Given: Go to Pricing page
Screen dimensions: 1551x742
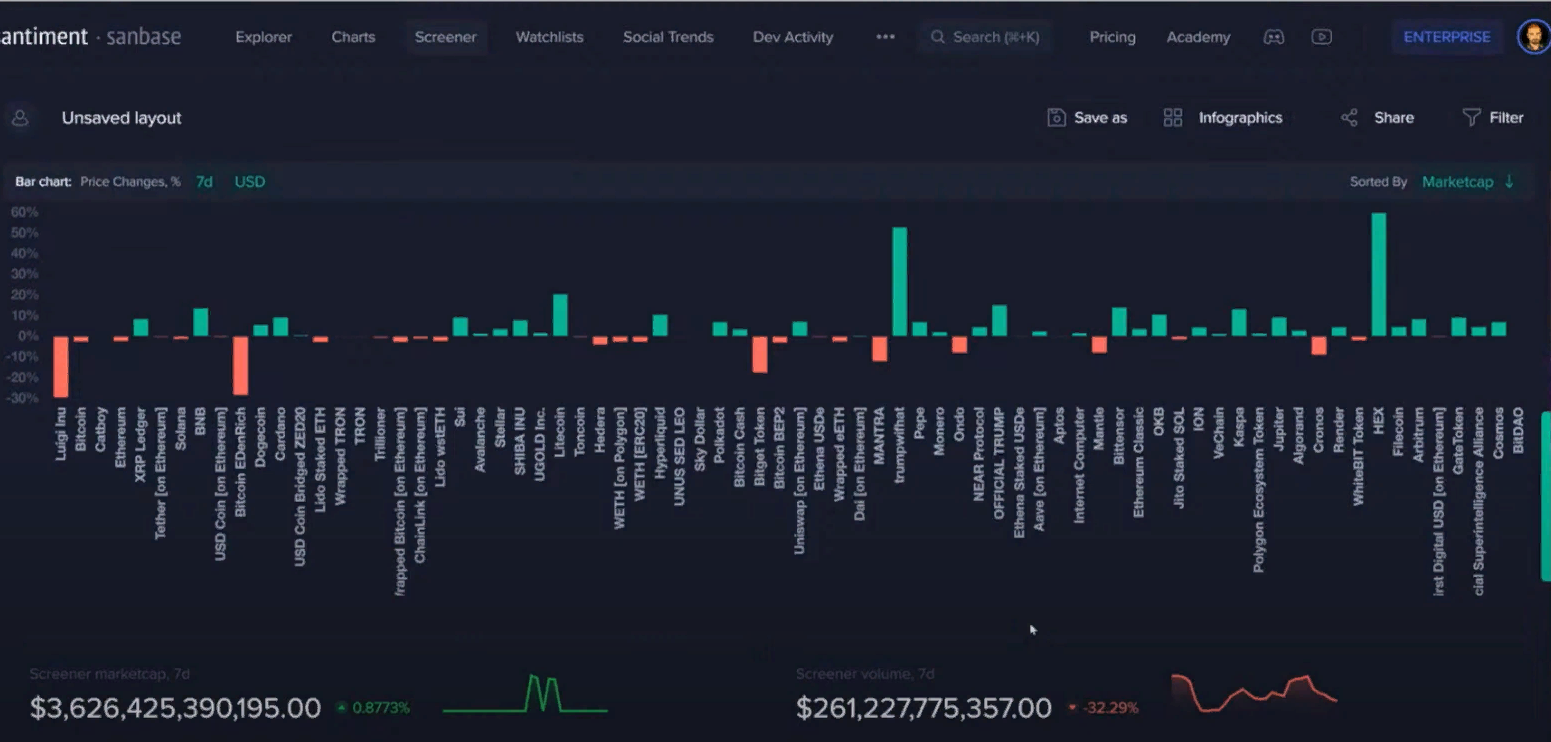Looking at the screenshot, I should point(1112,37).
